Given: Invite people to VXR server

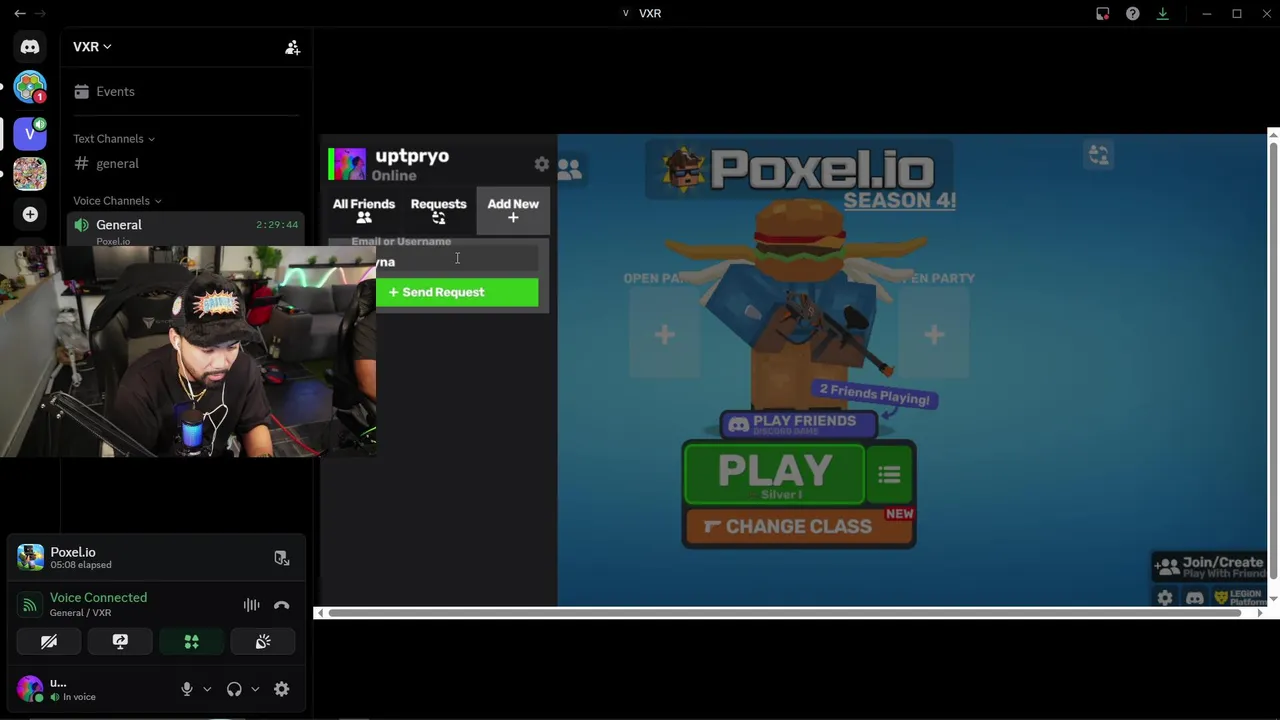Looking at the screenshot, I should [x=292, y=47].
